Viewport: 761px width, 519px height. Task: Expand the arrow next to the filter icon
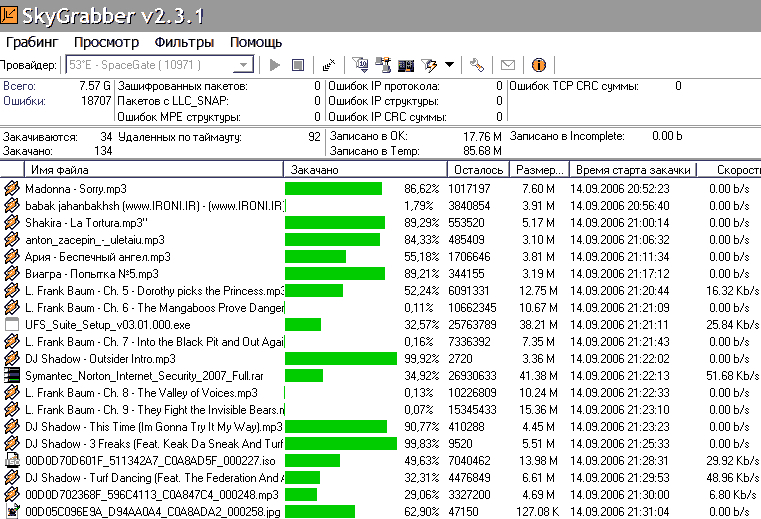tap(450, 65)
